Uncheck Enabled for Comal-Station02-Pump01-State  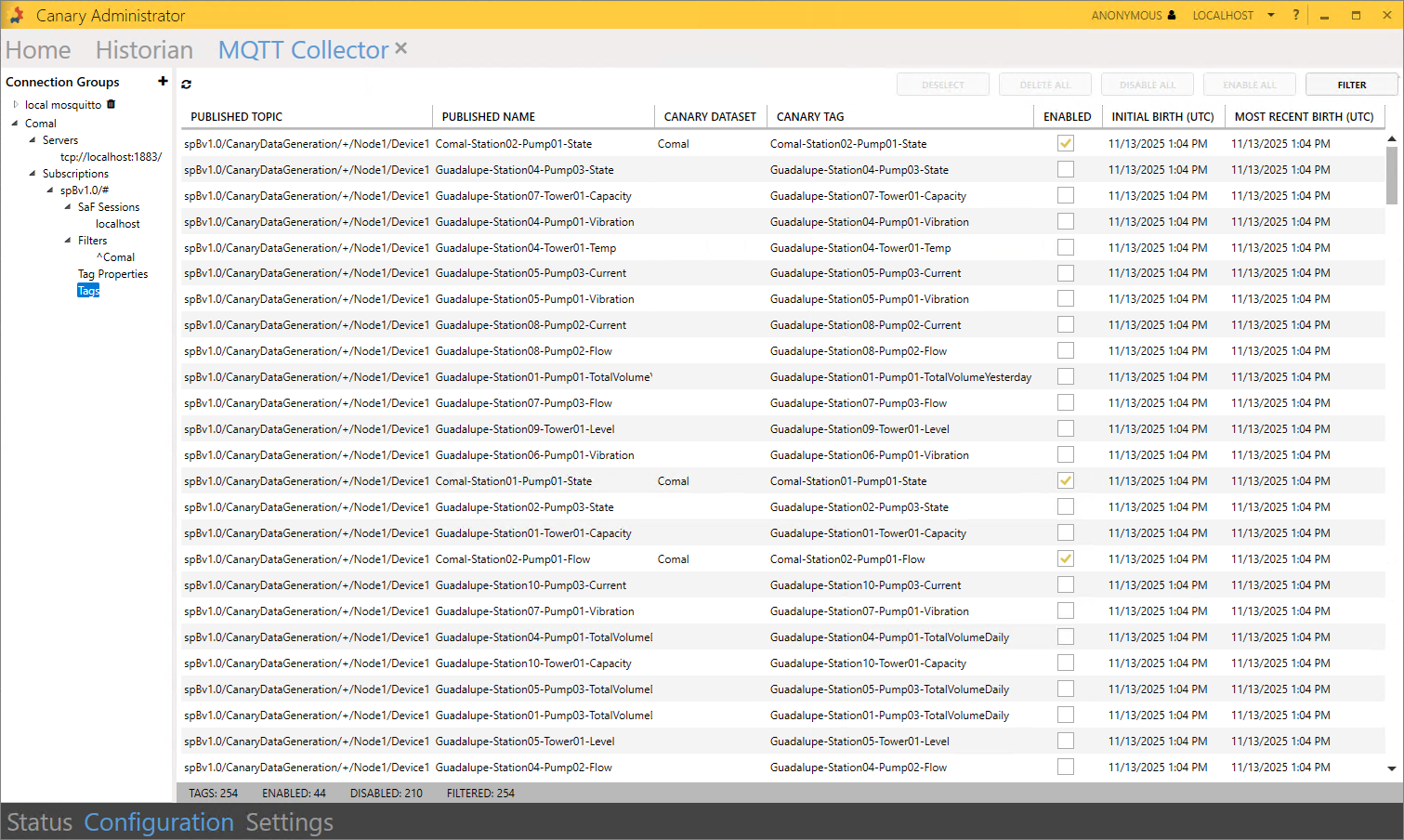1066,143
